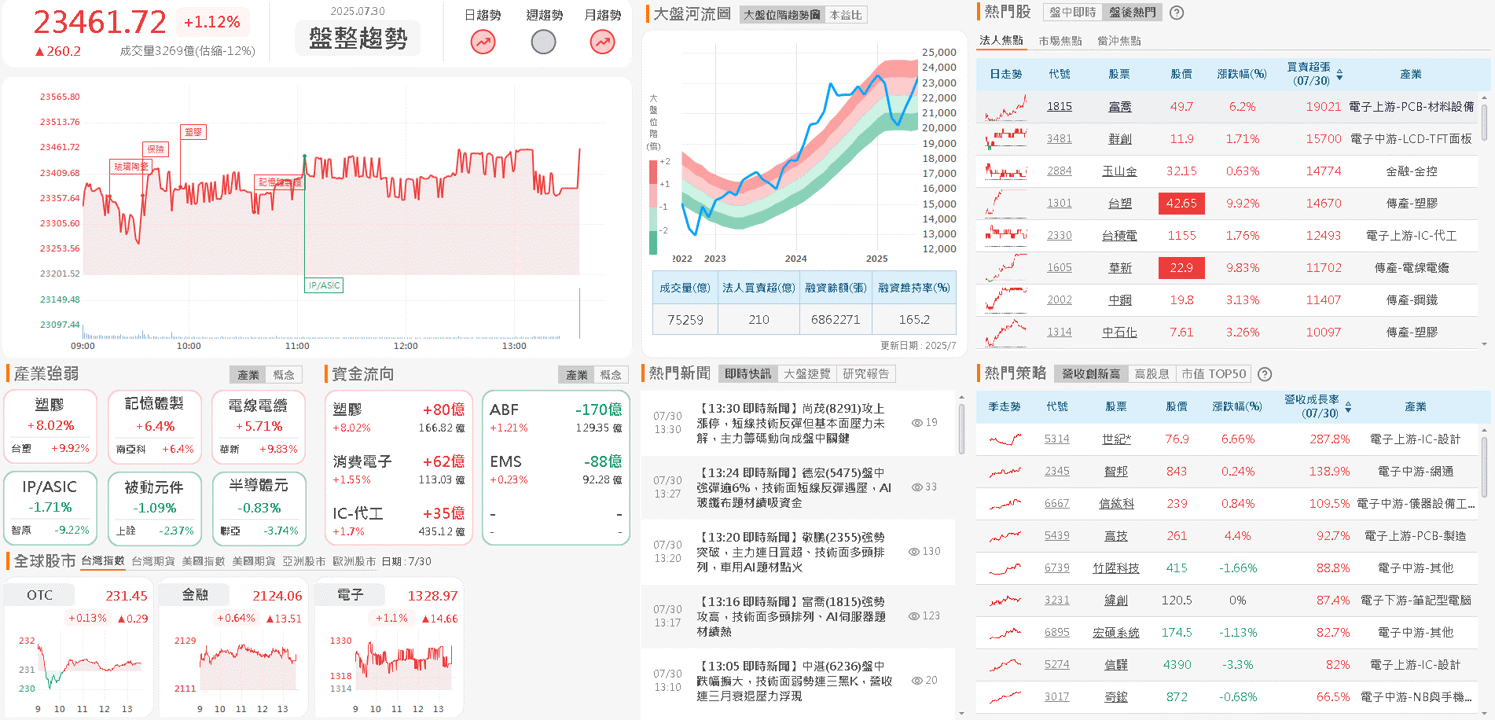1495x720 pixels.
Task: Select the 高股息 strategy tab
Action: (1152, 374)
